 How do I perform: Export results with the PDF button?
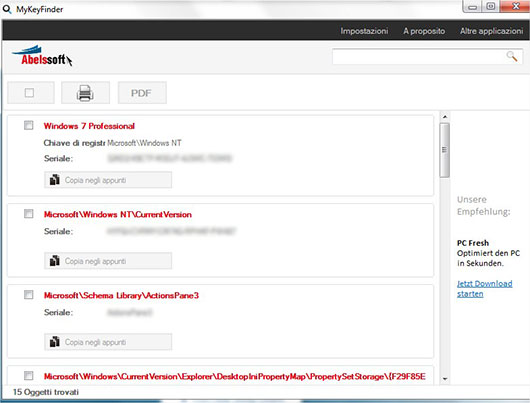tap(142, 93)
